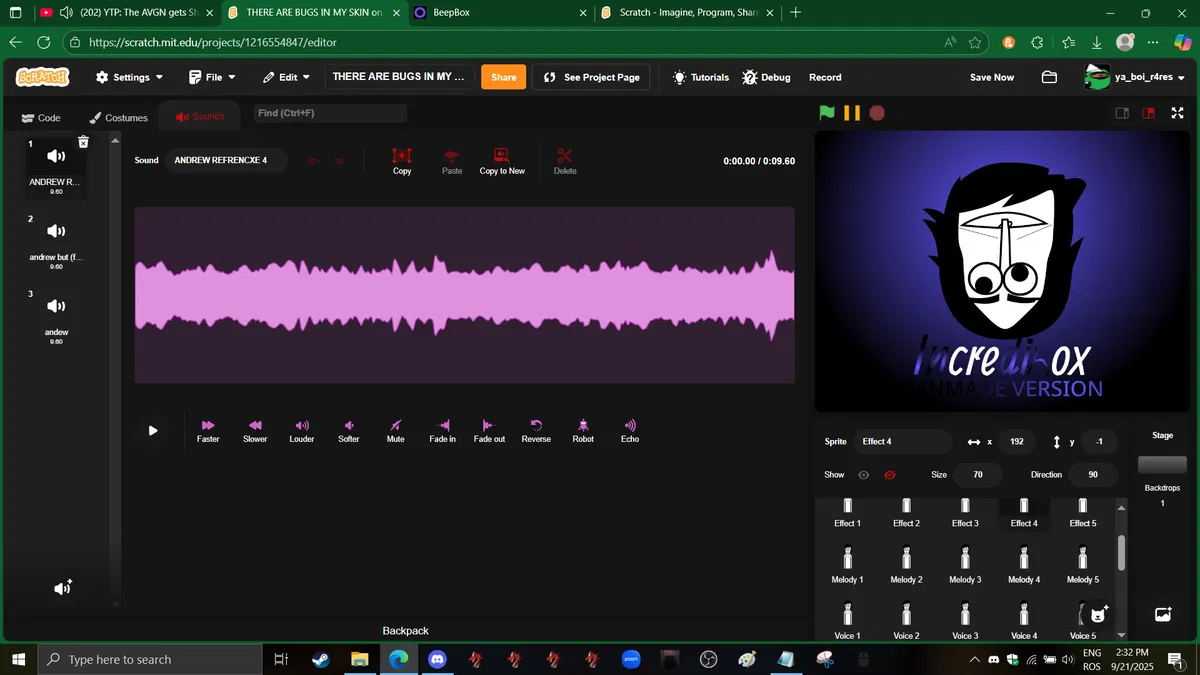
Task: Delete ANDREW R... sound with trash icon
Action: (84, 142)
